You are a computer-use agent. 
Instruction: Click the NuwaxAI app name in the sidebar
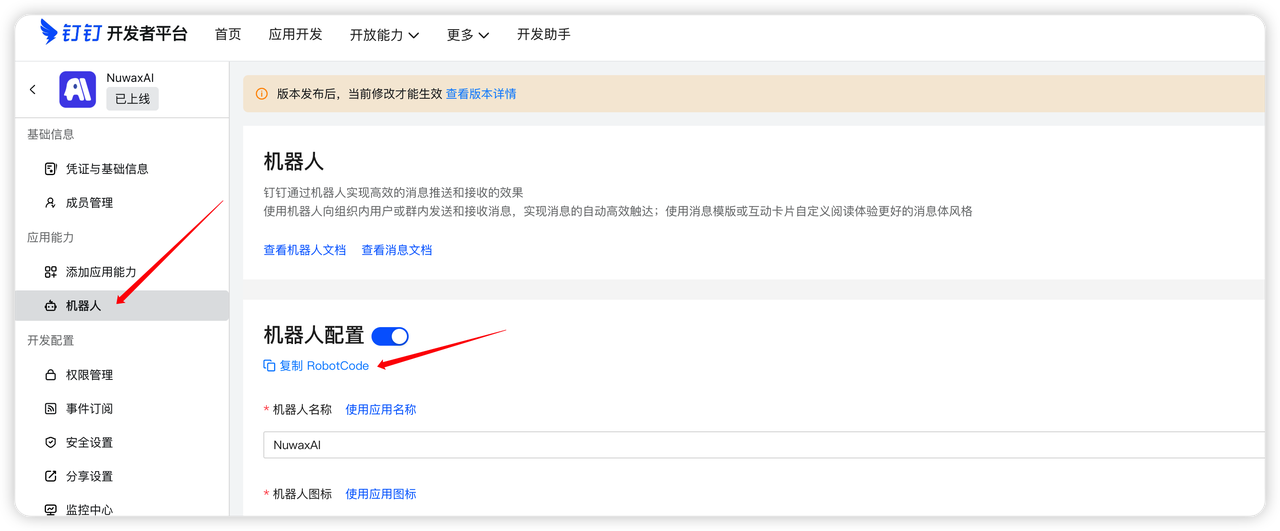130,77
